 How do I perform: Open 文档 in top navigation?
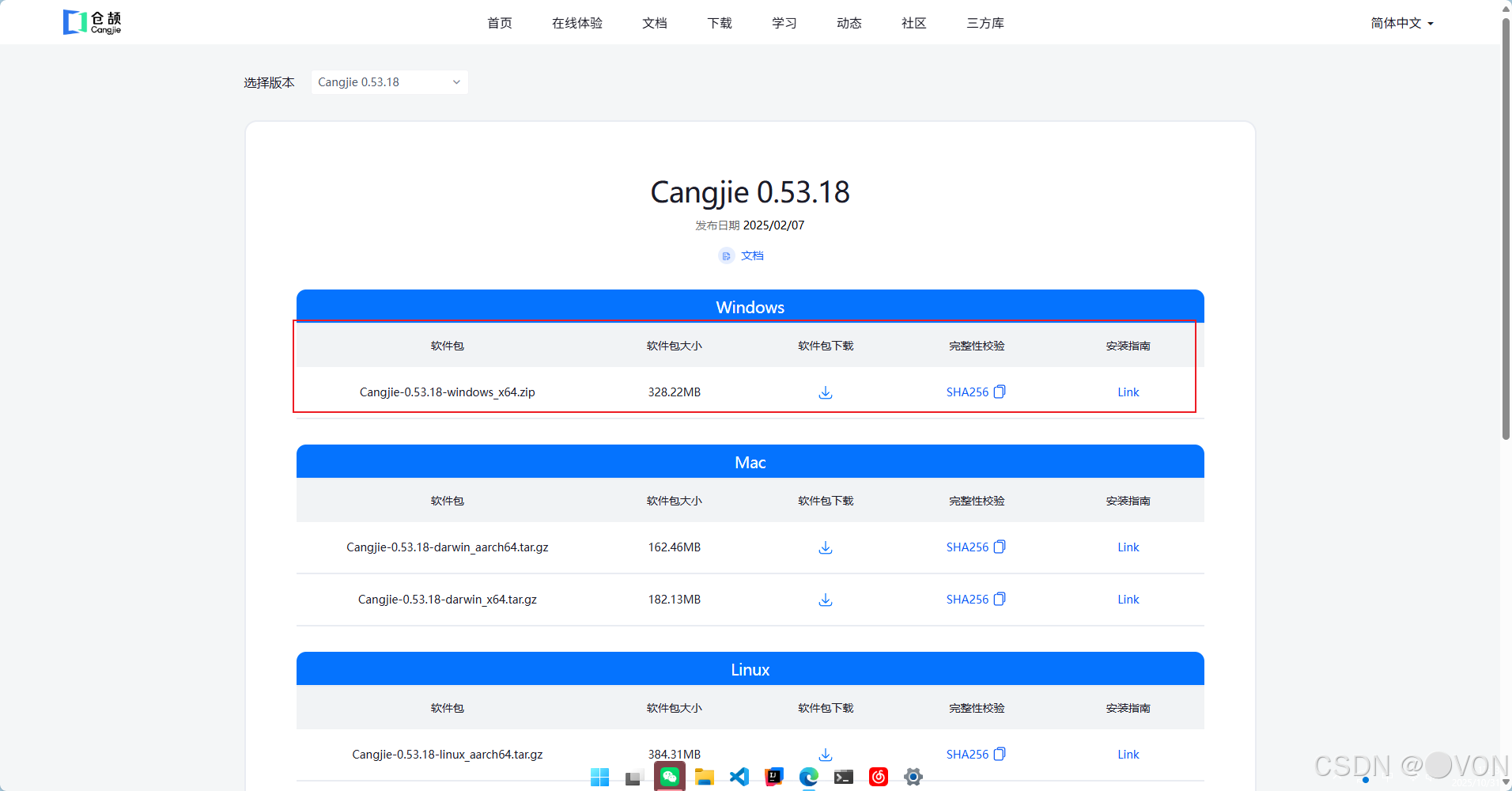655,23
